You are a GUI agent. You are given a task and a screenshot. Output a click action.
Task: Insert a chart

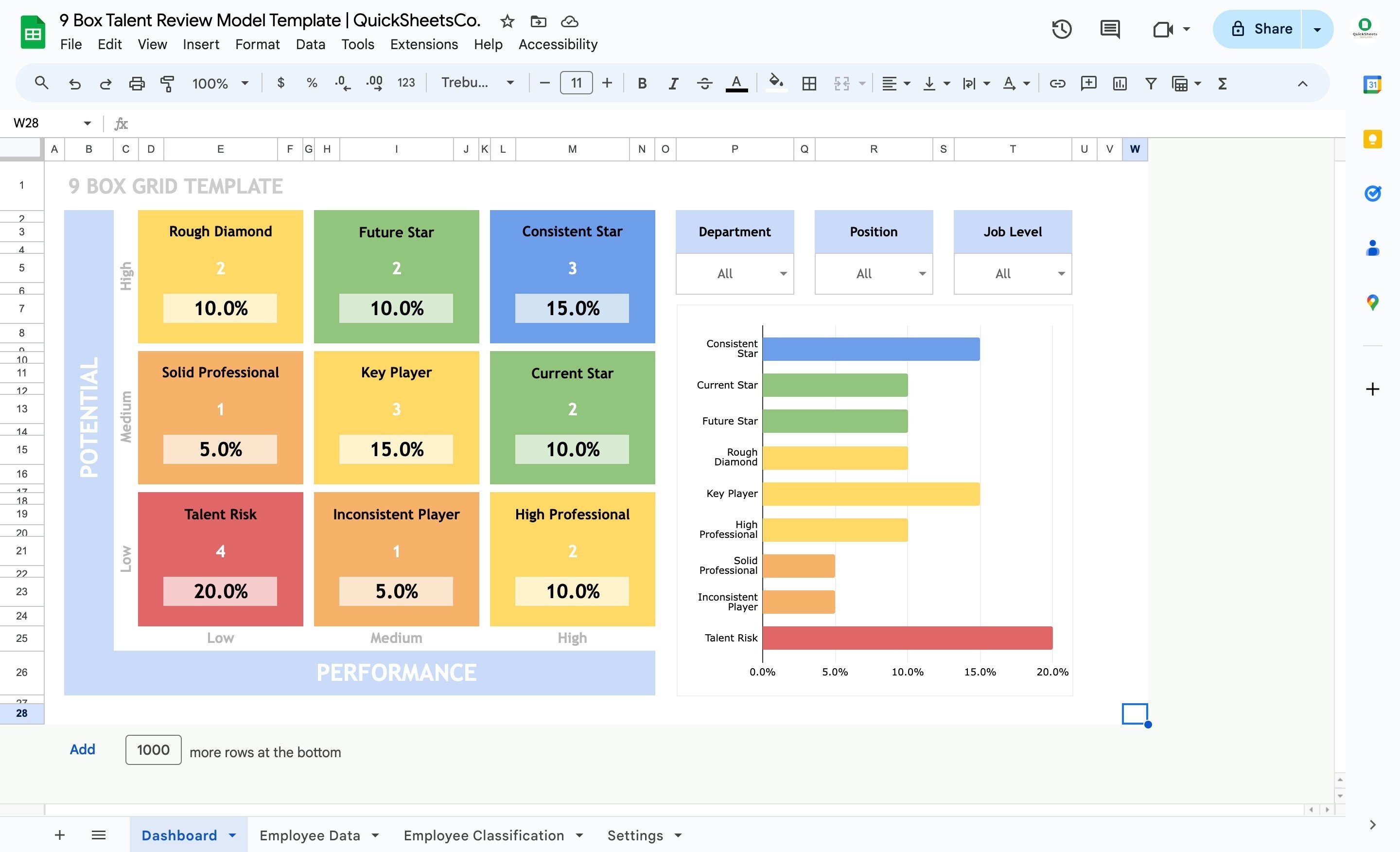(x=1119, y=83)
